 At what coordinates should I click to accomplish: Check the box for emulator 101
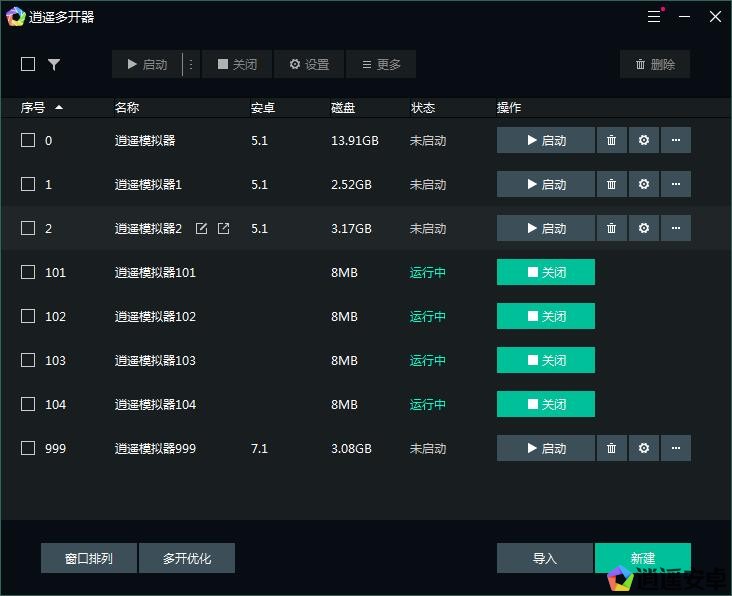tap(28, 272)
